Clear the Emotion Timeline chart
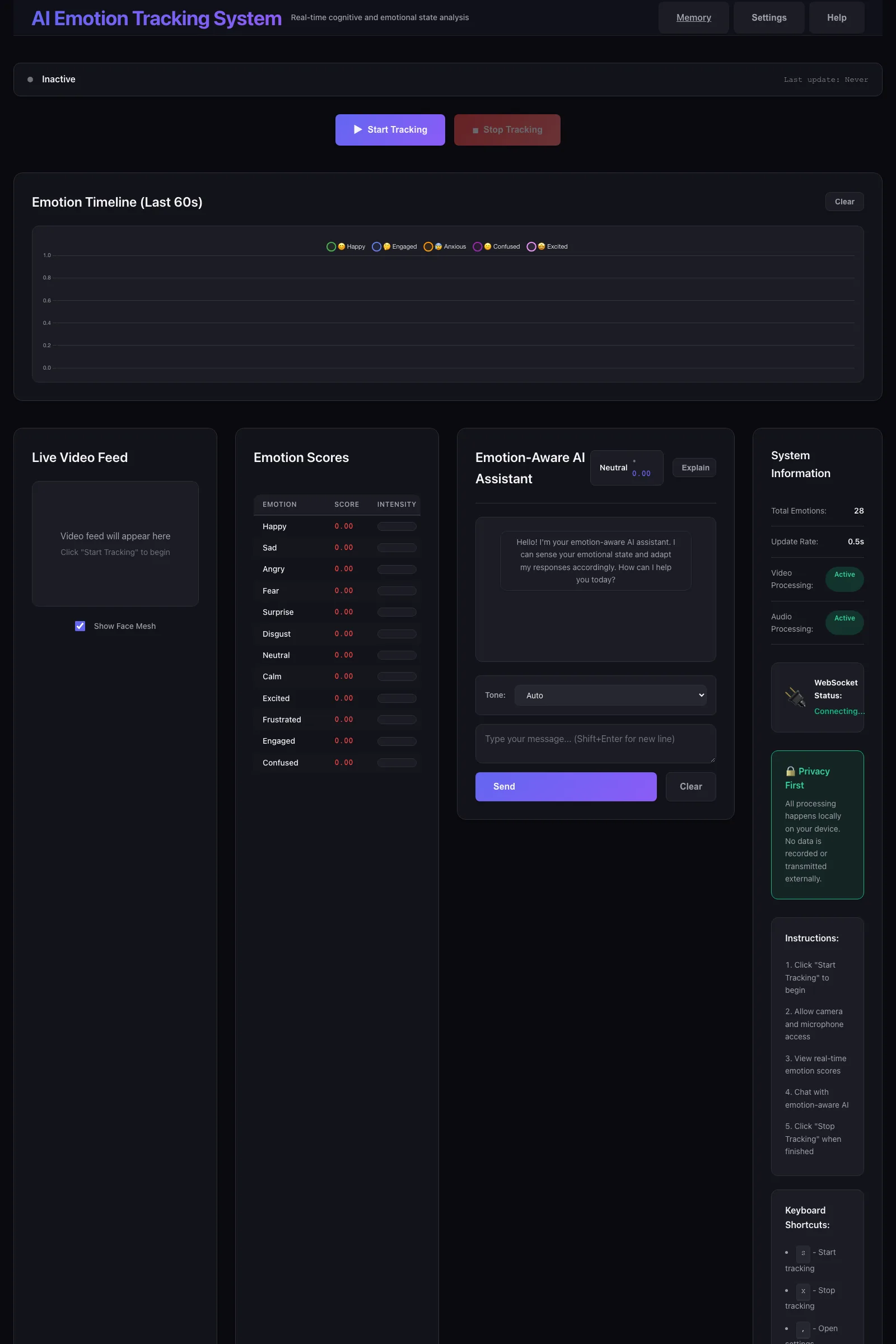The image size is (896, 1344). tap(844, 202)
